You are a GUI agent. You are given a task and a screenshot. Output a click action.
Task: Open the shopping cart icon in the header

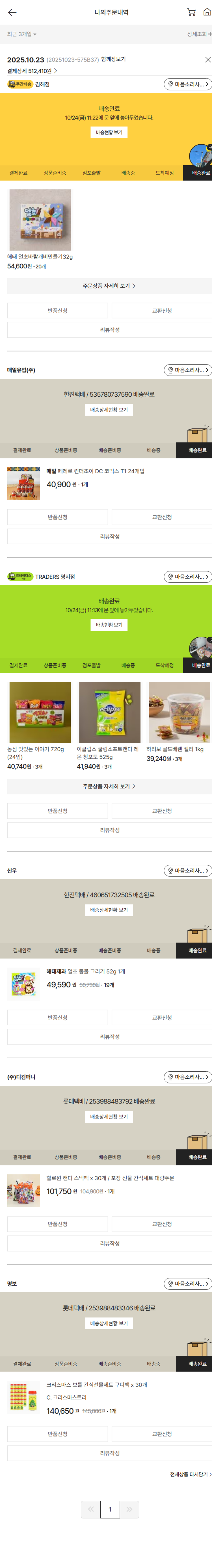click(191, 12)
